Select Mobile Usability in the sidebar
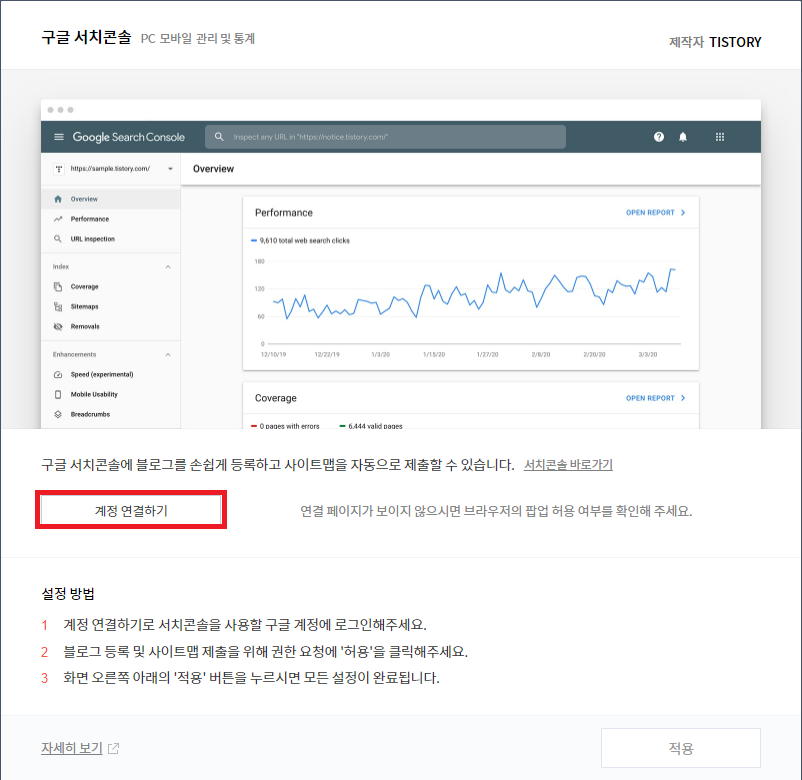The height and width of the screenshot is (780, 802). [x=110, y=394]
